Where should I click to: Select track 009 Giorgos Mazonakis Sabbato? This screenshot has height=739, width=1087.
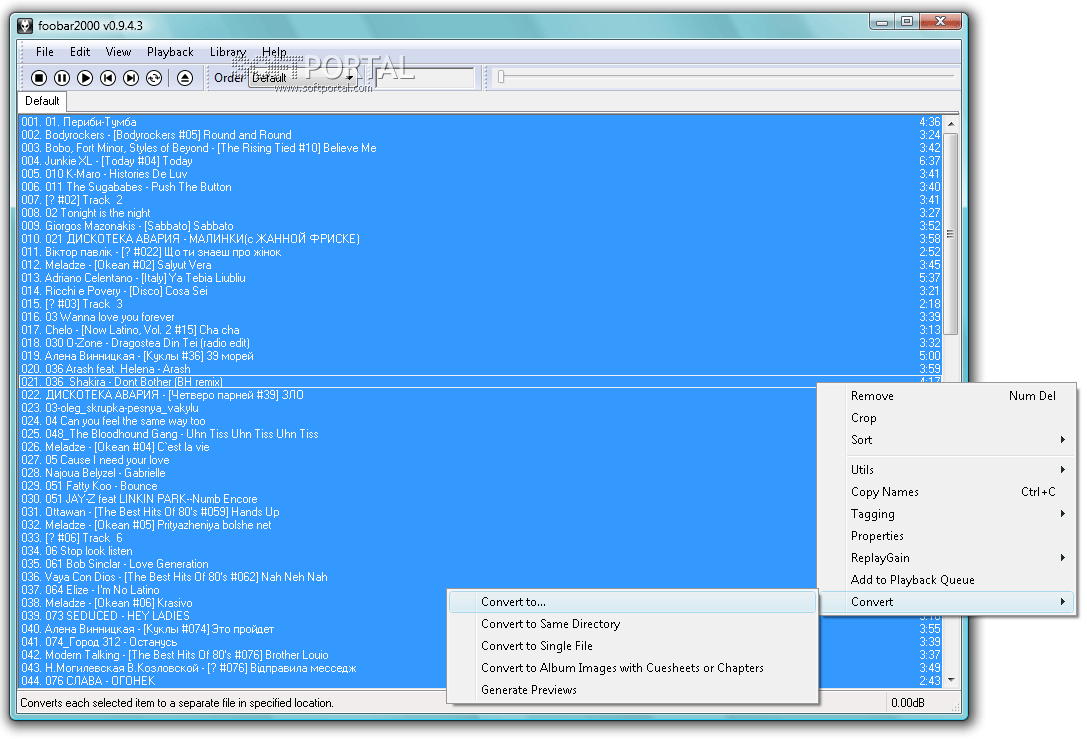(x=480, y=226)
